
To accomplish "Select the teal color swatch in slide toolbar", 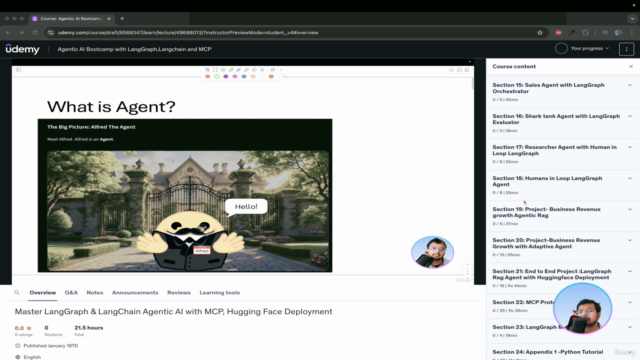I will 244,76.
